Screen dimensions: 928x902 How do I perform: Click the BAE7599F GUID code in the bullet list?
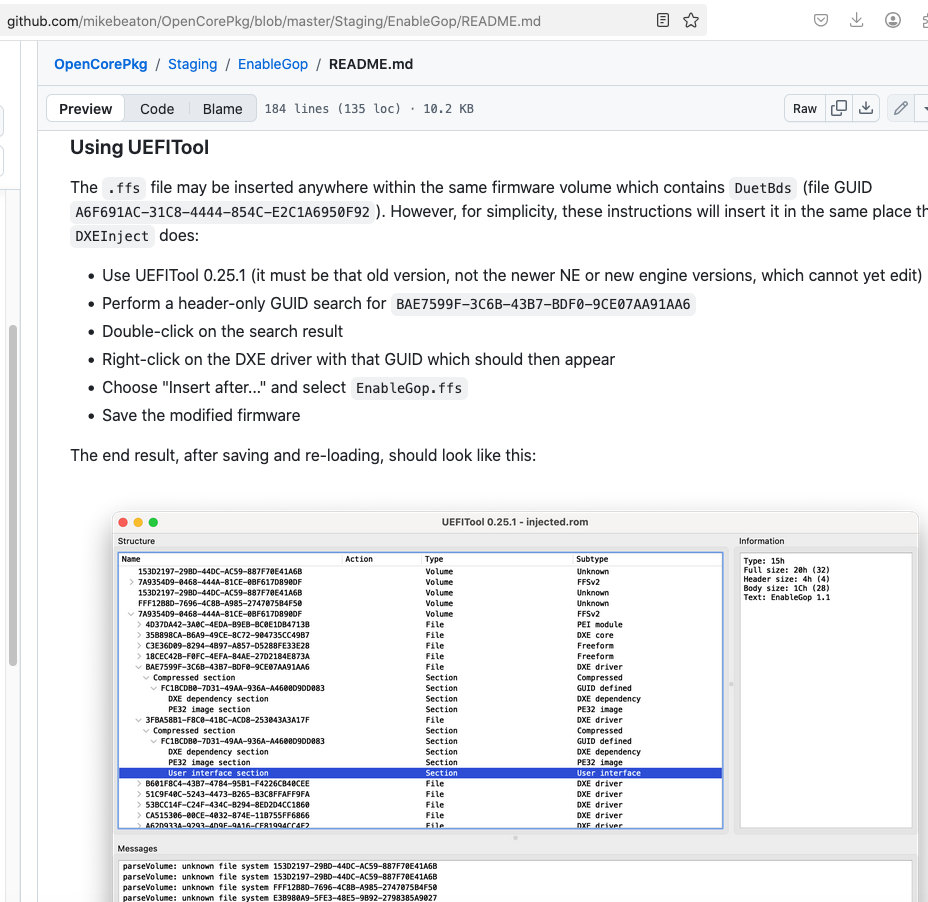coord(543,304)
